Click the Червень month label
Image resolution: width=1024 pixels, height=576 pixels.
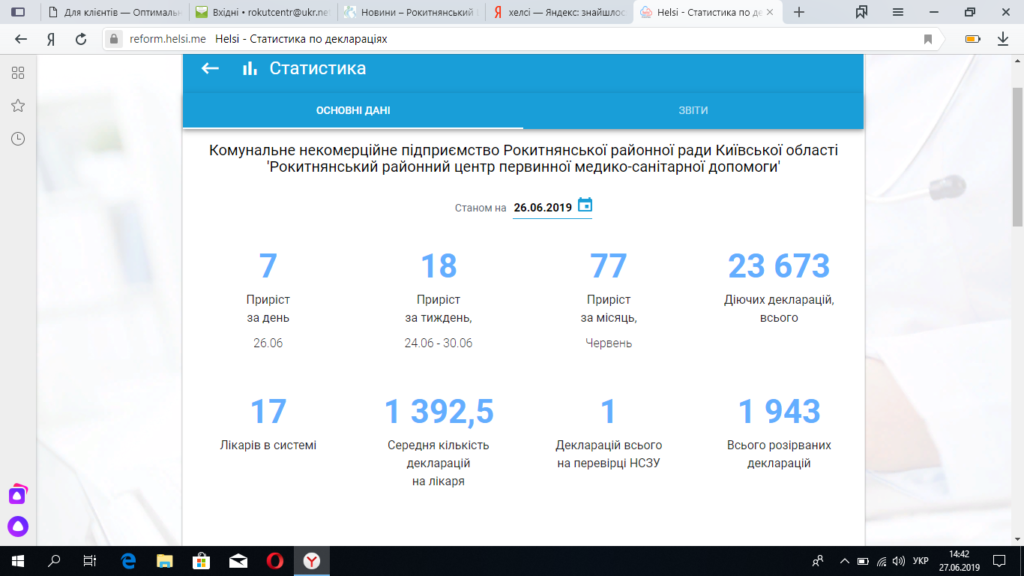pos(608,343)
